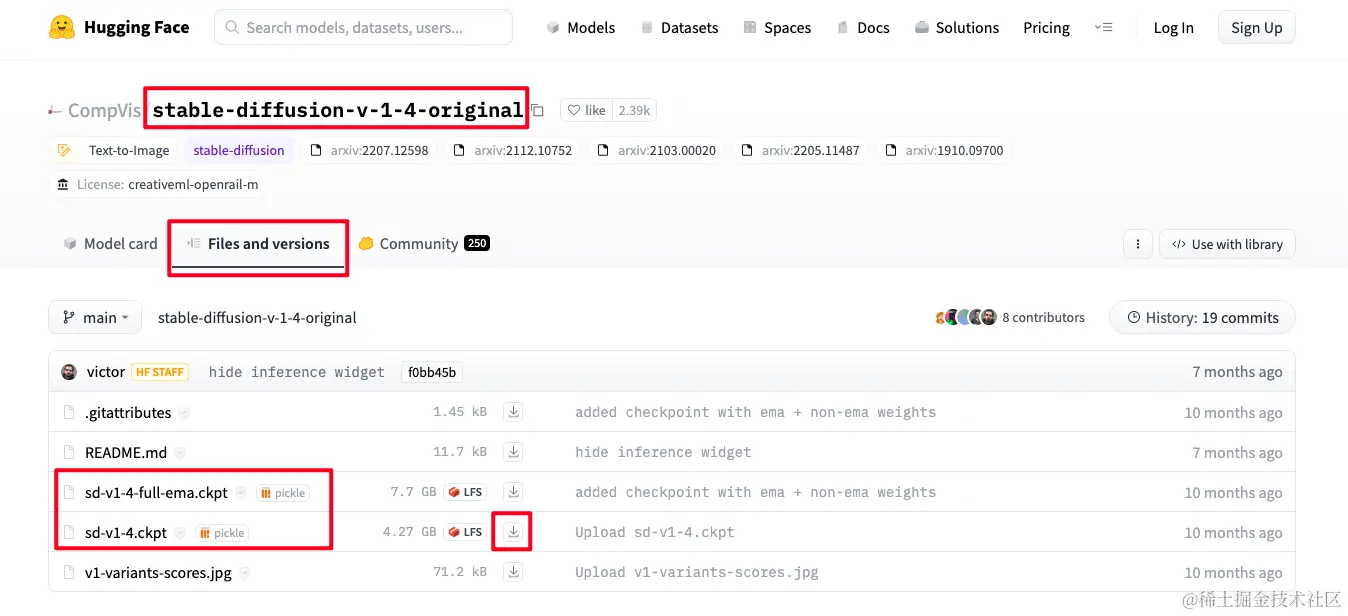Viewport: 1348px width, 616px height.
Task: Go to Datasets in the navbar
Action: coord(679,27)
